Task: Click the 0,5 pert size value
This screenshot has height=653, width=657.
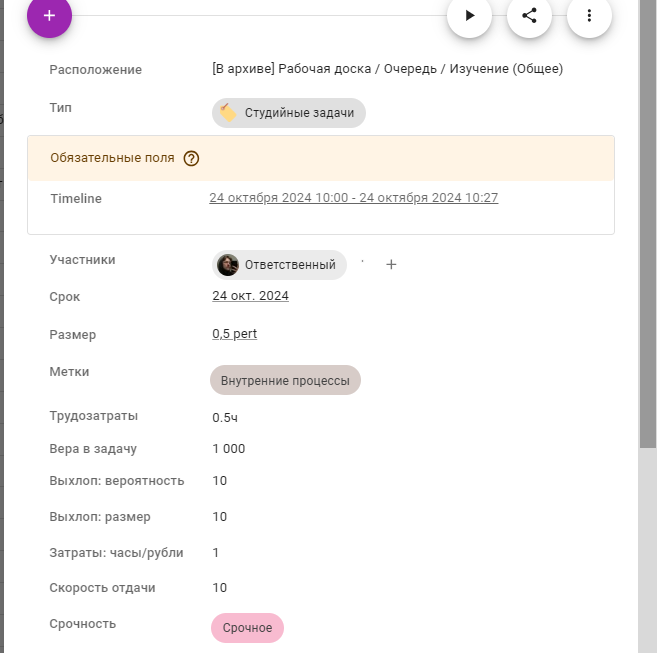Action: click(x=234, y=334)
